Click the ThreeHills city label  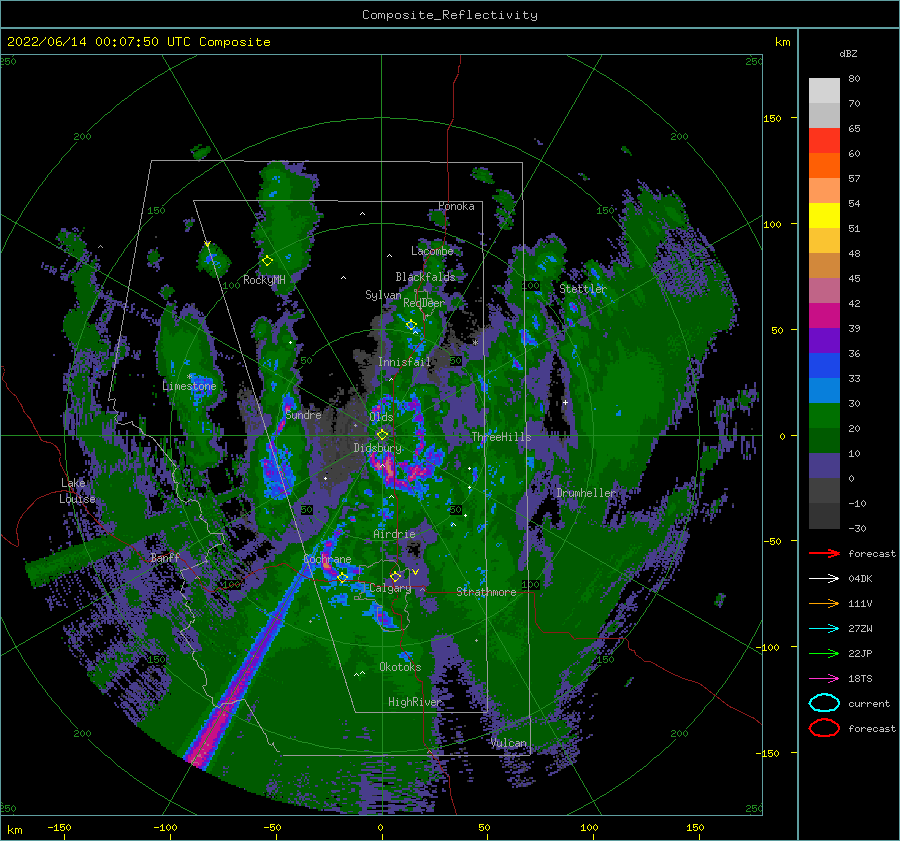501,437
